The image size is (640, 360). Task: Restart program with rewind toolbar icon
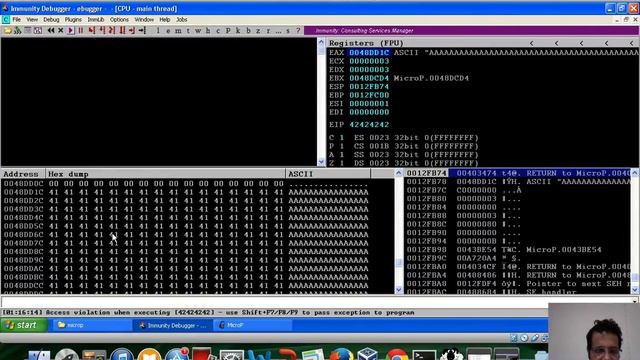click(x=51, y=31)
